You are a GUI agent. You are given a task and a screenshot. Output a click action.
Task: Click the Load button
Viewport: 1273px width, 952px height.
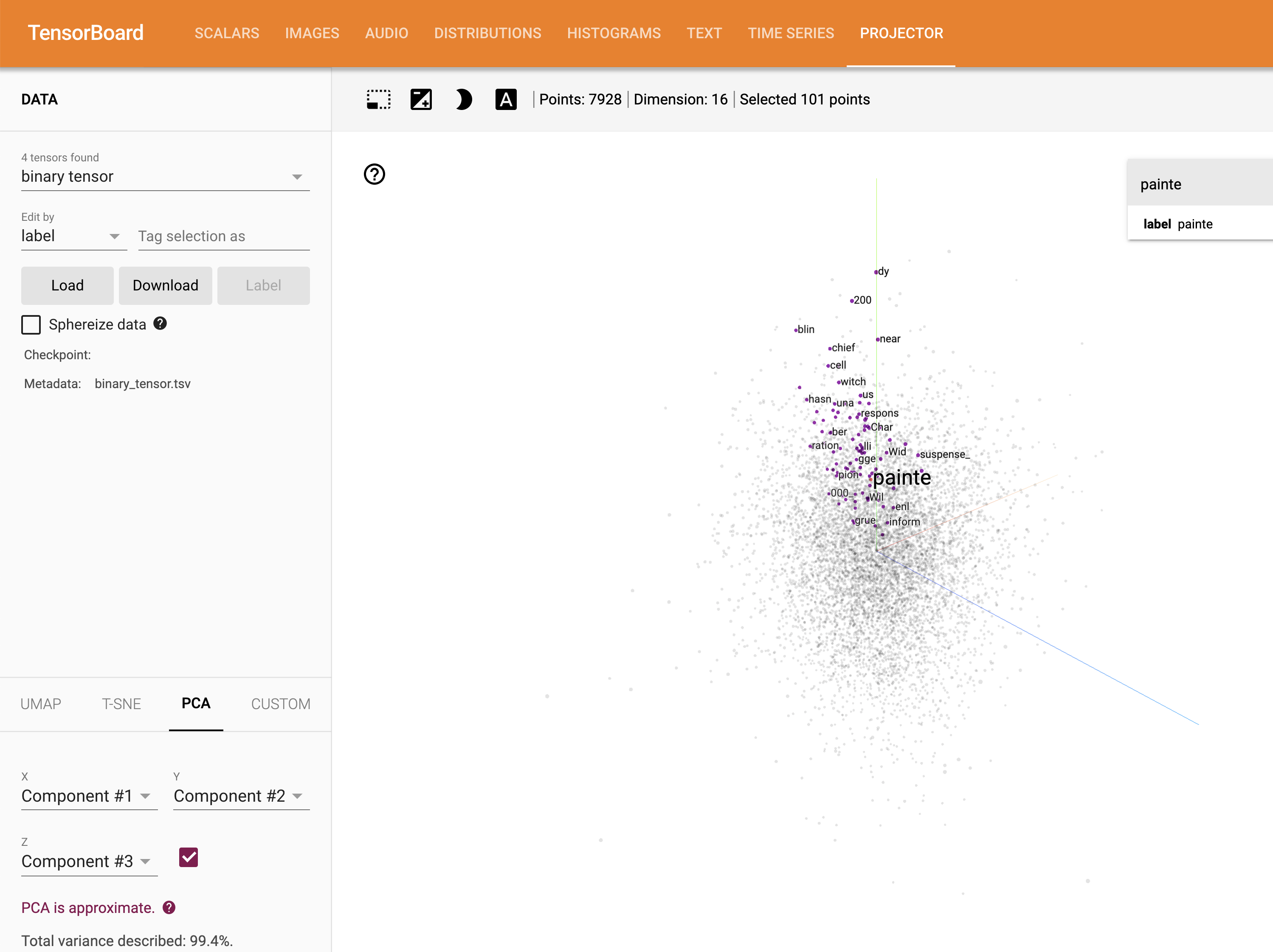click(x=68, y=285)
